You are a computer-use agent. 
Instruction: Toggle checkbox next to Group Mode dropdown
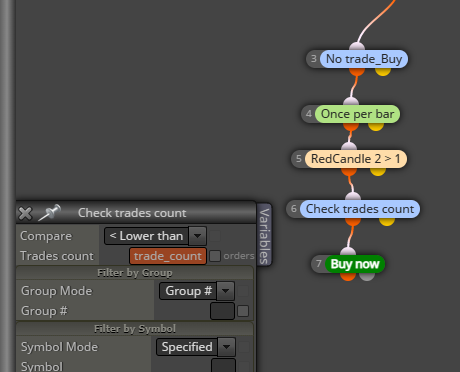243,291
